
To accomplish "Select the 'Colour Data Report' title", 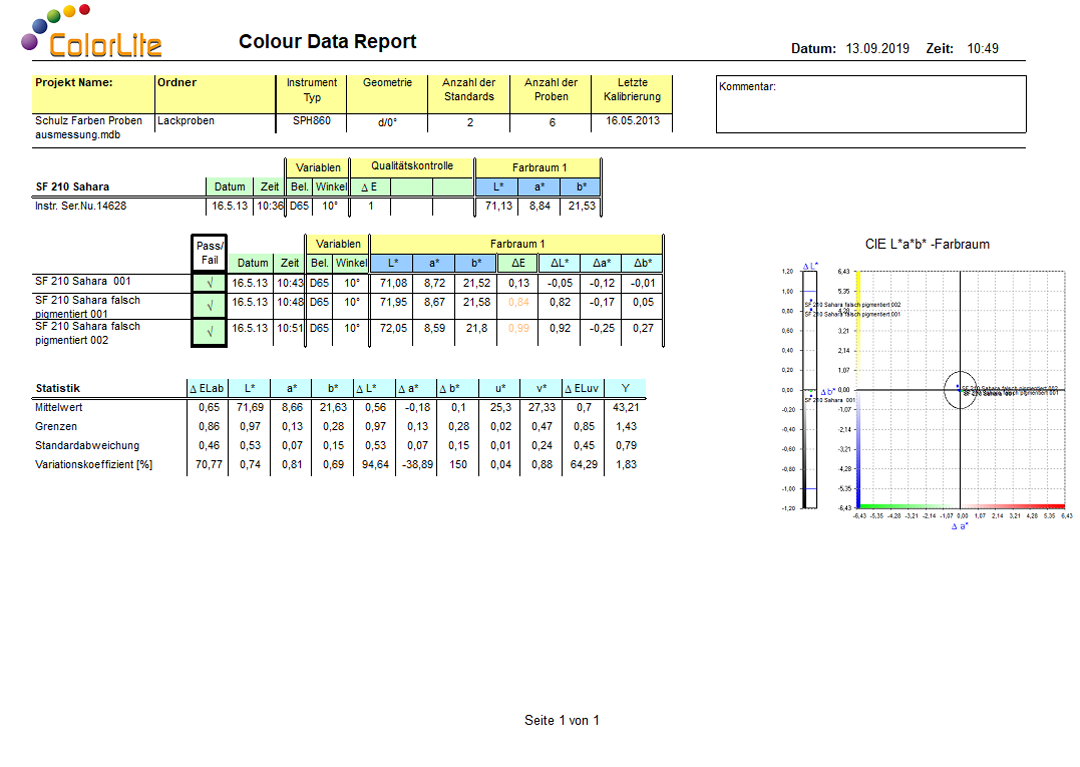I will tap(327, 41).
